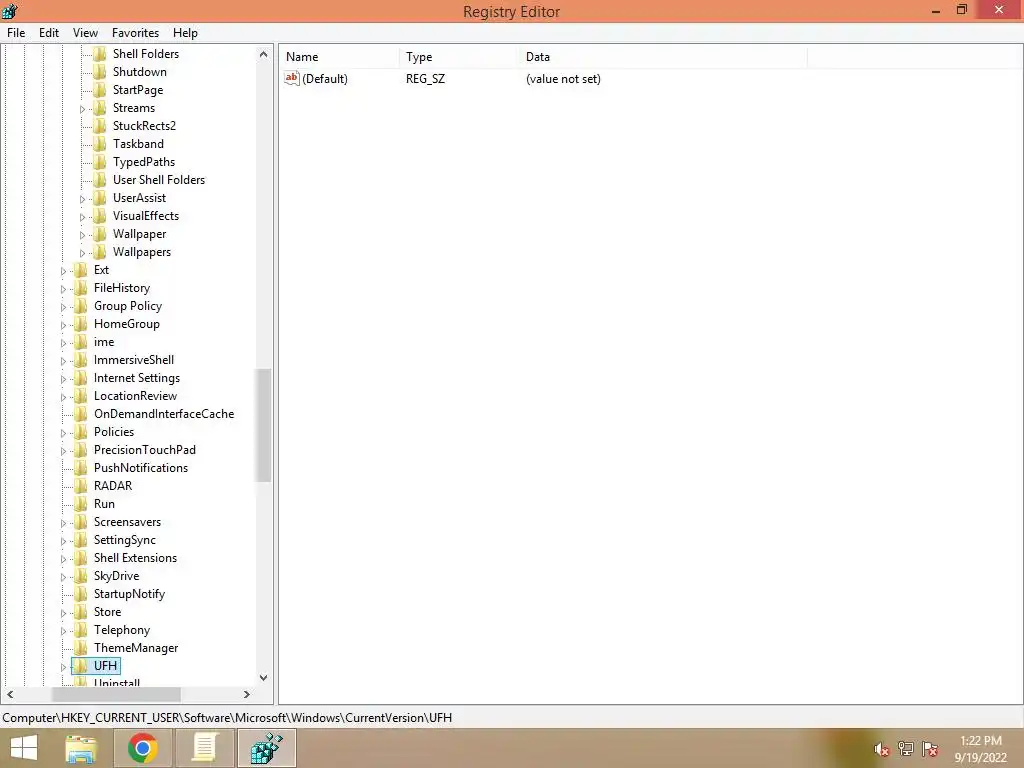Sort values by the Data column
1024x768 pixels.
(663, 57)
